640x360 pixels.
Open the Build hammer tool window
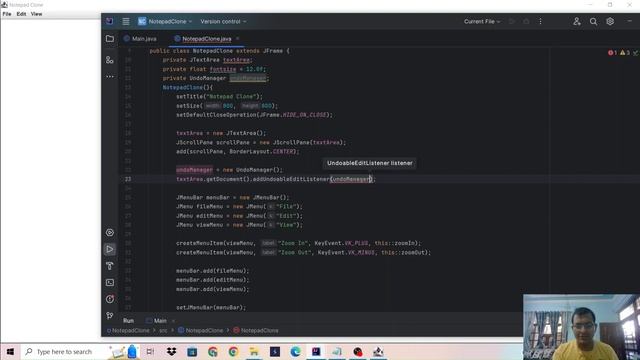110,266
